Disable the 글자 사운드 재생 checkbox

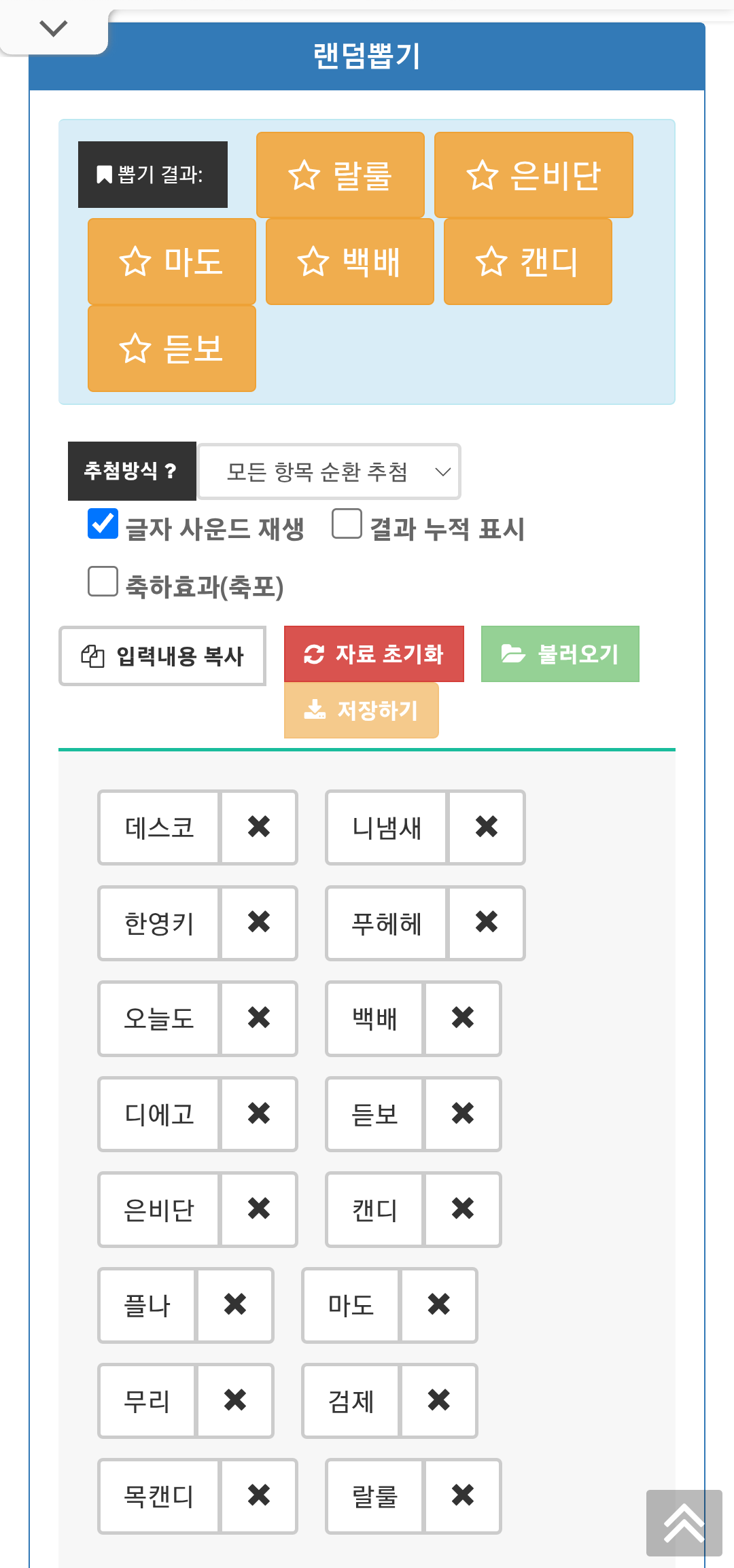click(103, 524)
